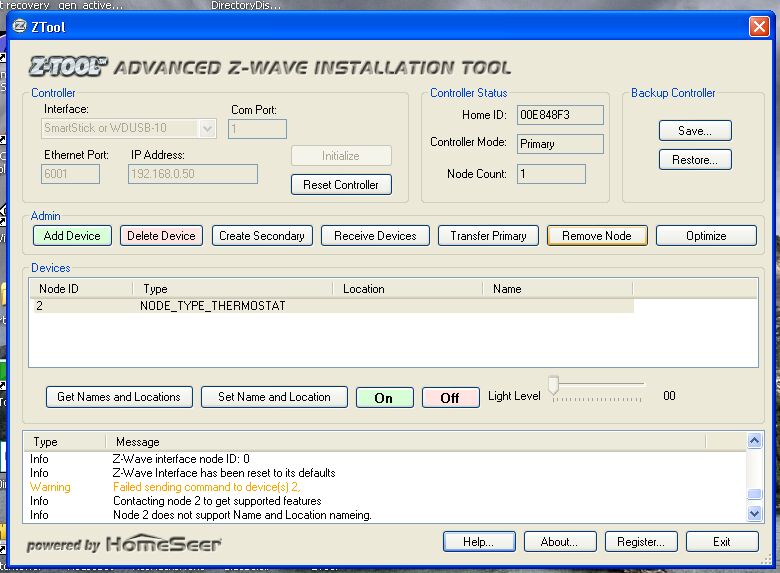Click the log scrollbar thumb
Image resolution: width=780 pixels, height=573 pixels.
(x=754, y=493)
